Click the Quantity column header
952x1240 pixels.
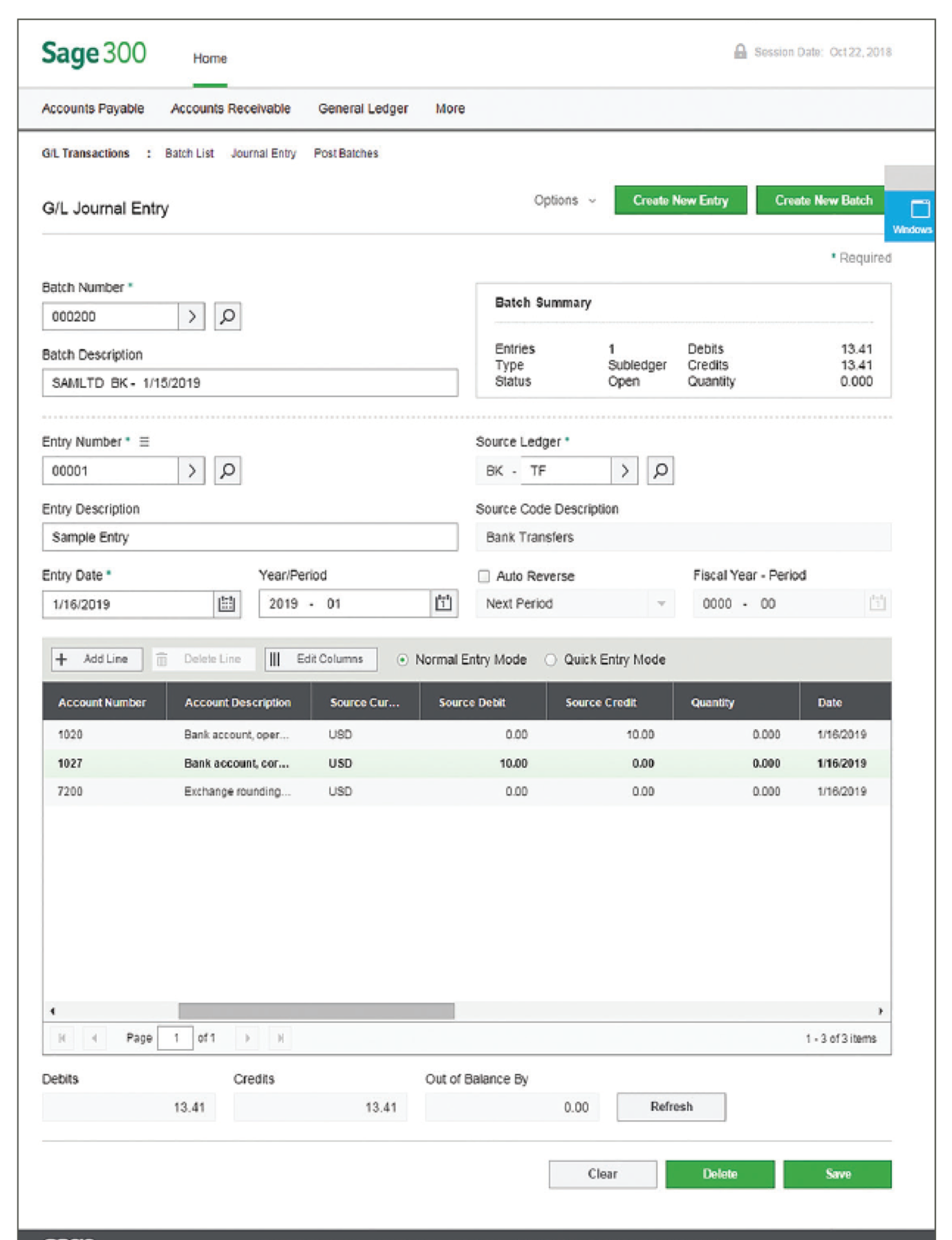coord(736,702)
